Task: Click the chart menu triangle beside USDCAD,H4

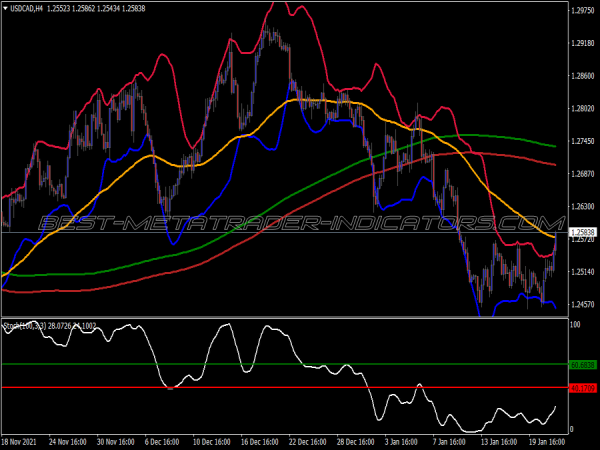Action: pyautogui.click(x=5, y=8)
